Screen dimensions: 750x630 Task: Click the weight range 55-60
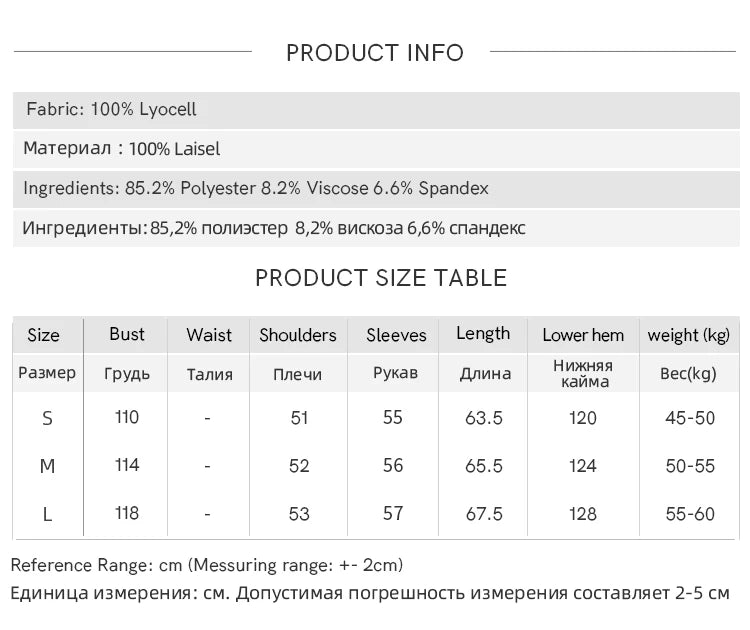[690, 514]
